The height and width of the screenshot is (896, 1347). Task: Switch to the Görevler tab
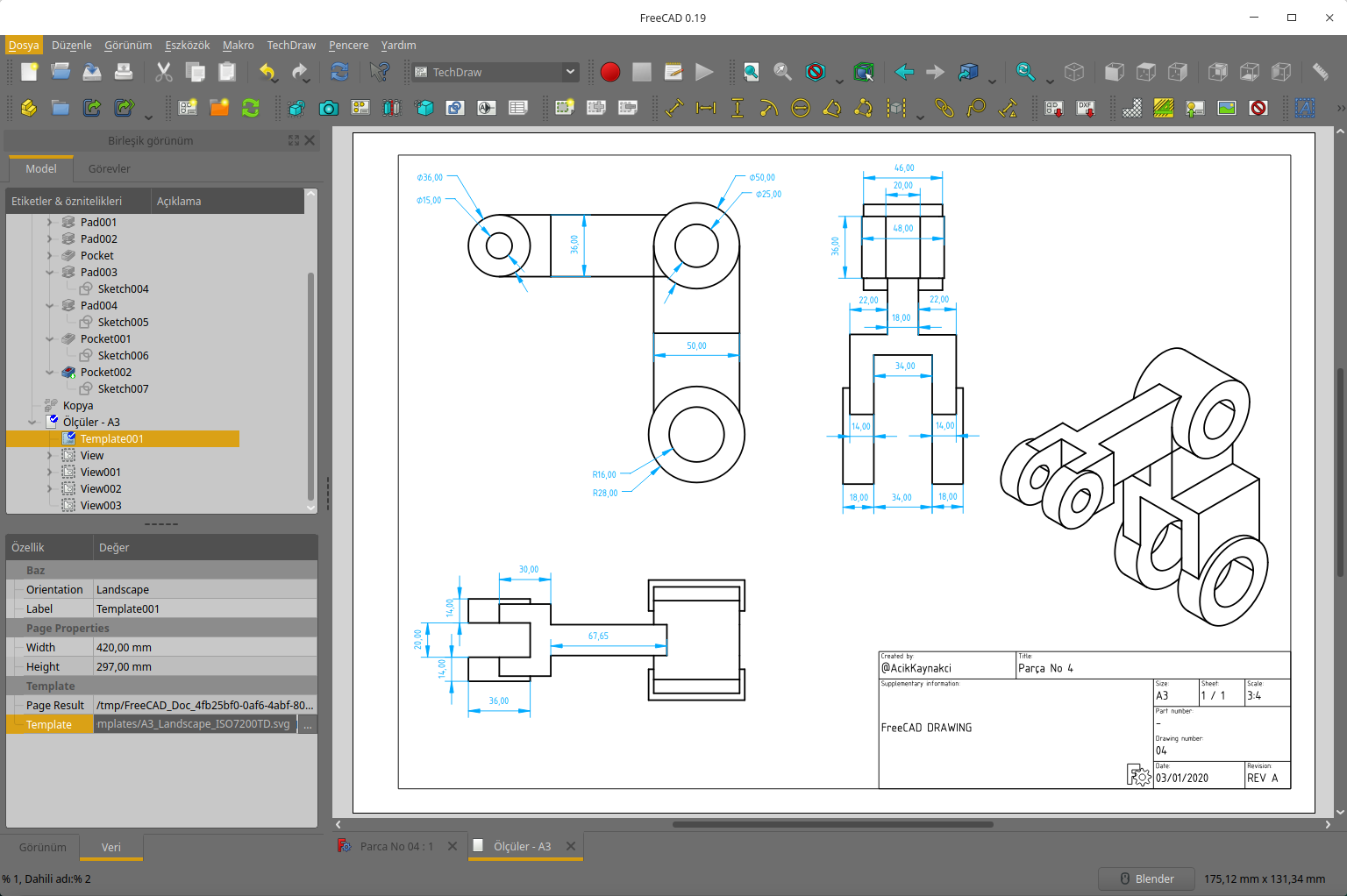[109, 168]
